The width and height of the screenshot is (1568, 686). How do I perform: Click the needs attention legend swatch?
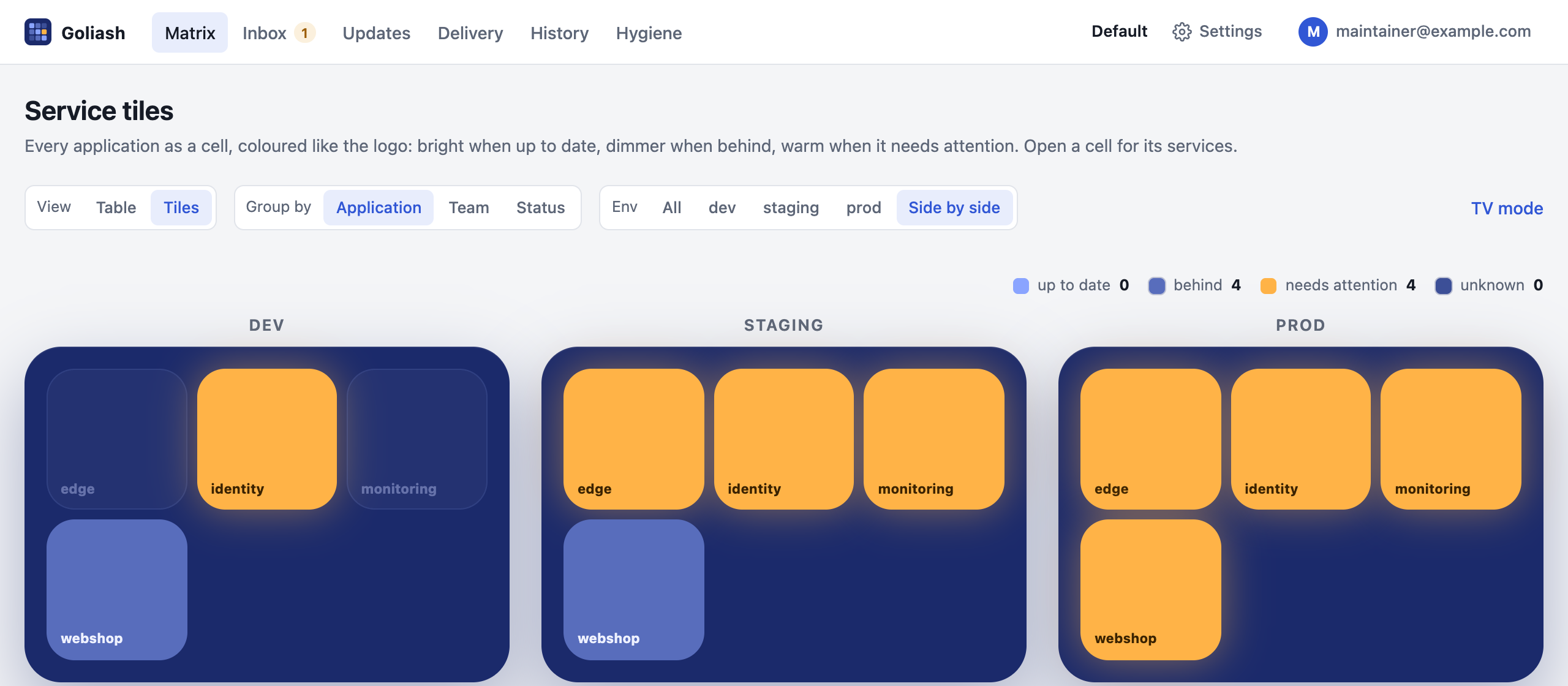1268,285
